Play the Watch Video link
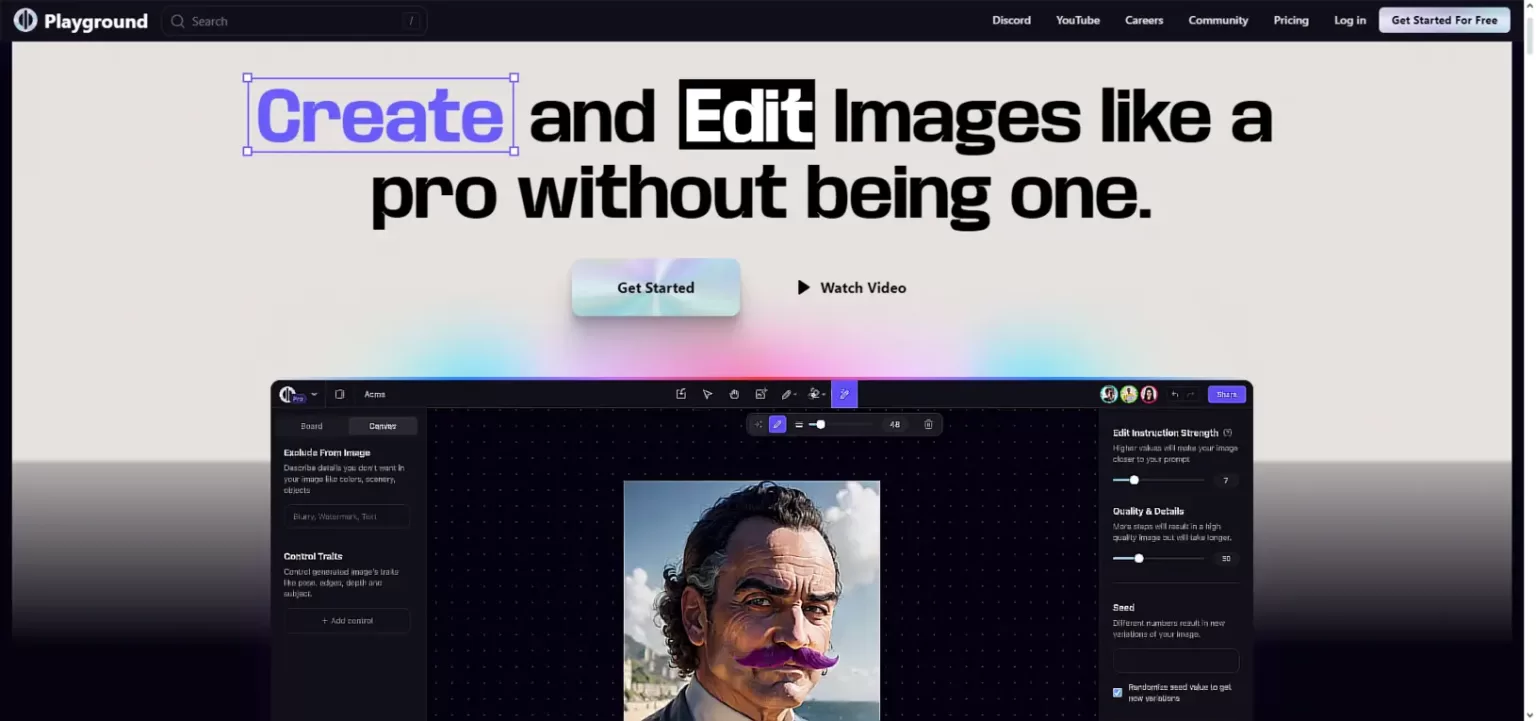 (x=851, y=287)
